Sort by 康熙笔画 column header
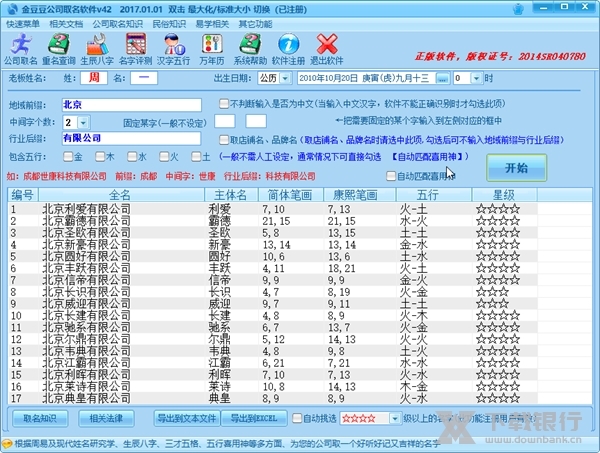This screenshot has width=600, height=453. [x=359, y=195]
